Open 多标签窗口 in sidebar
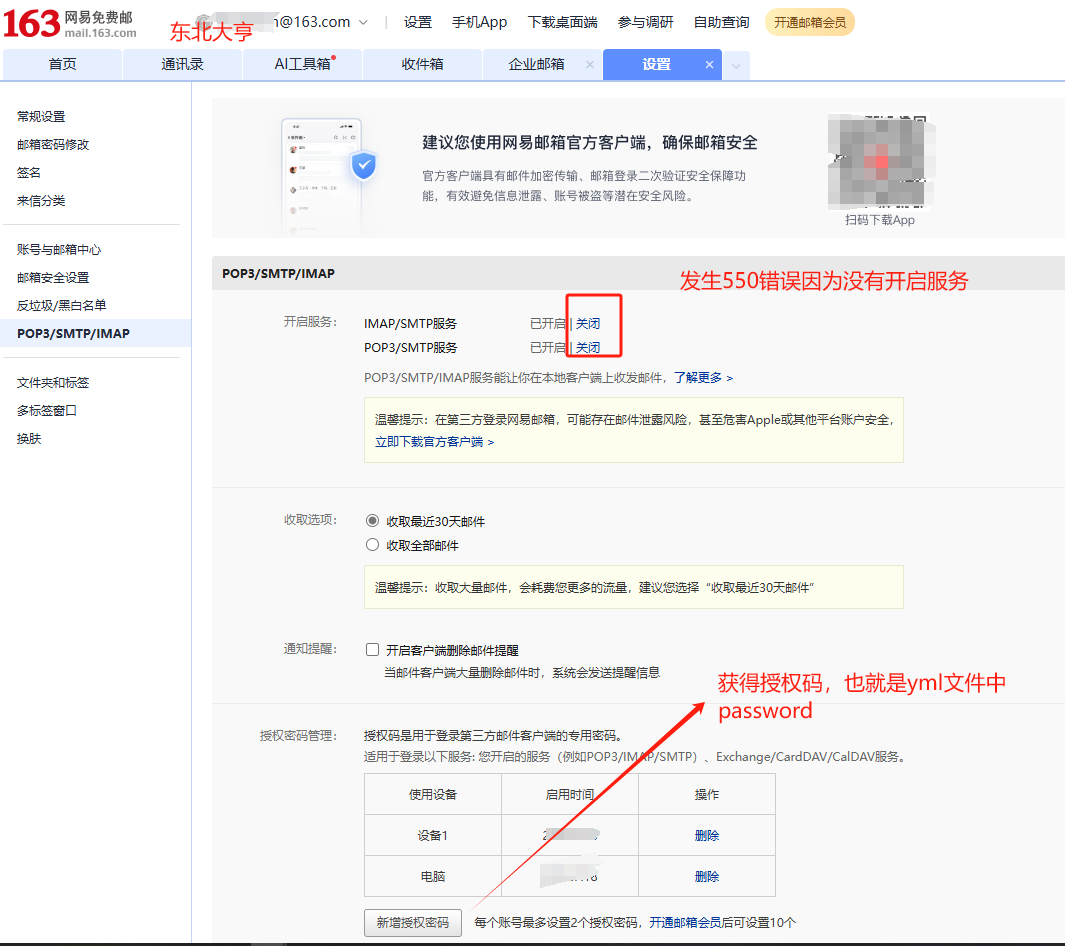Image resolution: width=1065 pixels, height=946 pixels. pos(47,411)
